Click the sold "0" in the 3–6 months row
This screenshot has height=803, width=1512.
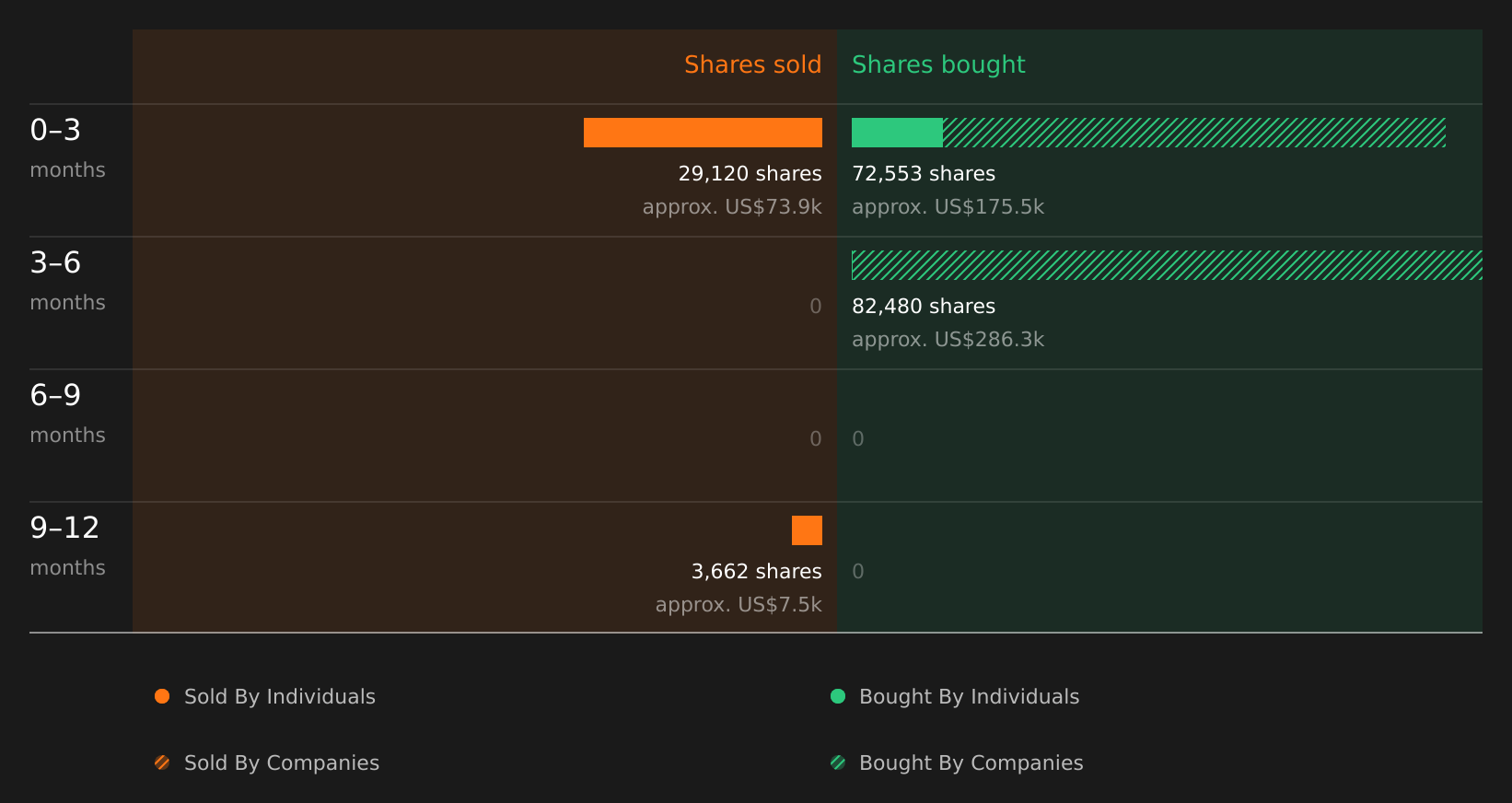816,306
